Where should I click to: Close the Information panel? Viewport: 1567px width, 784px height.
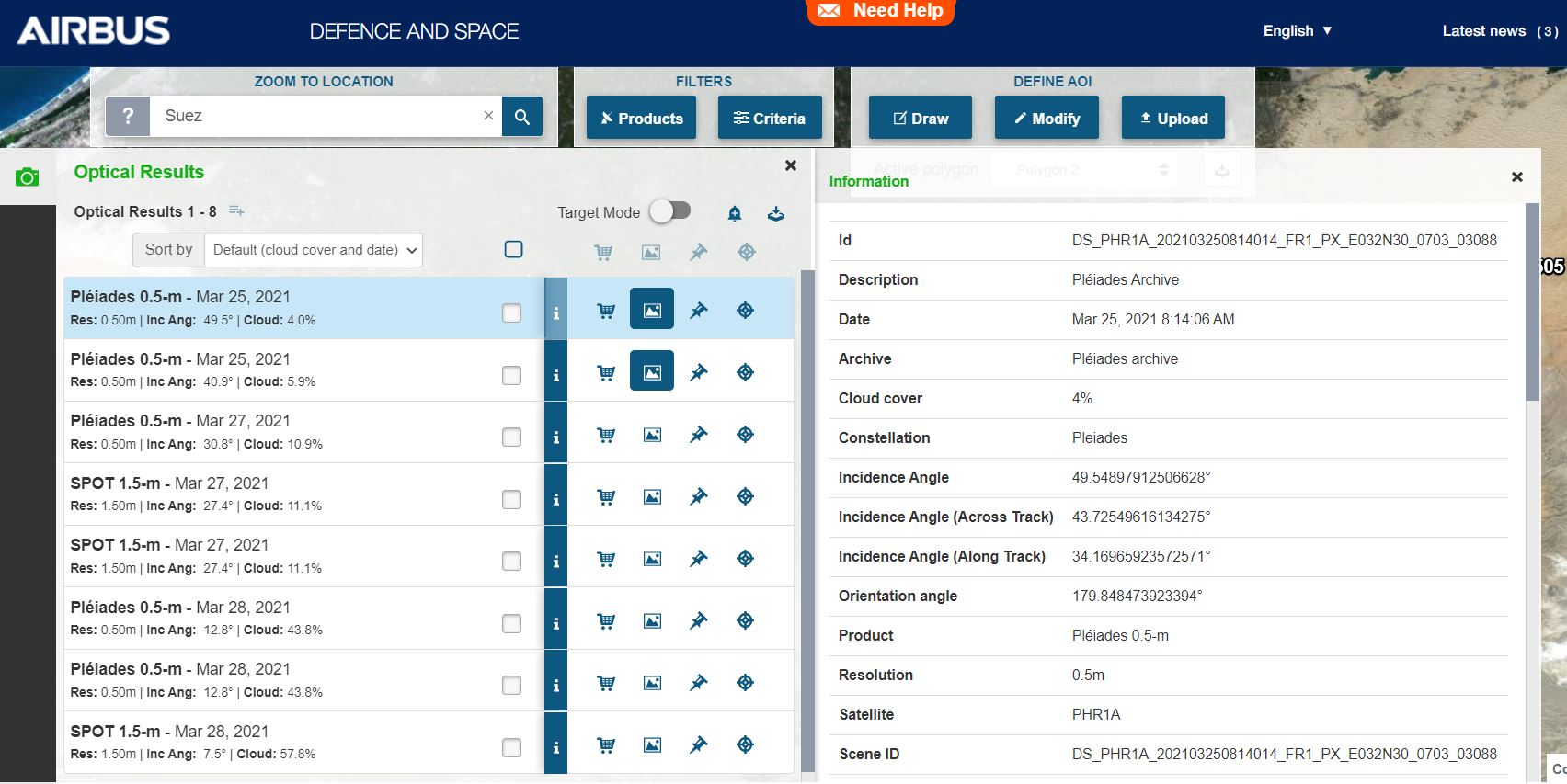click(x=1517, y=176)
